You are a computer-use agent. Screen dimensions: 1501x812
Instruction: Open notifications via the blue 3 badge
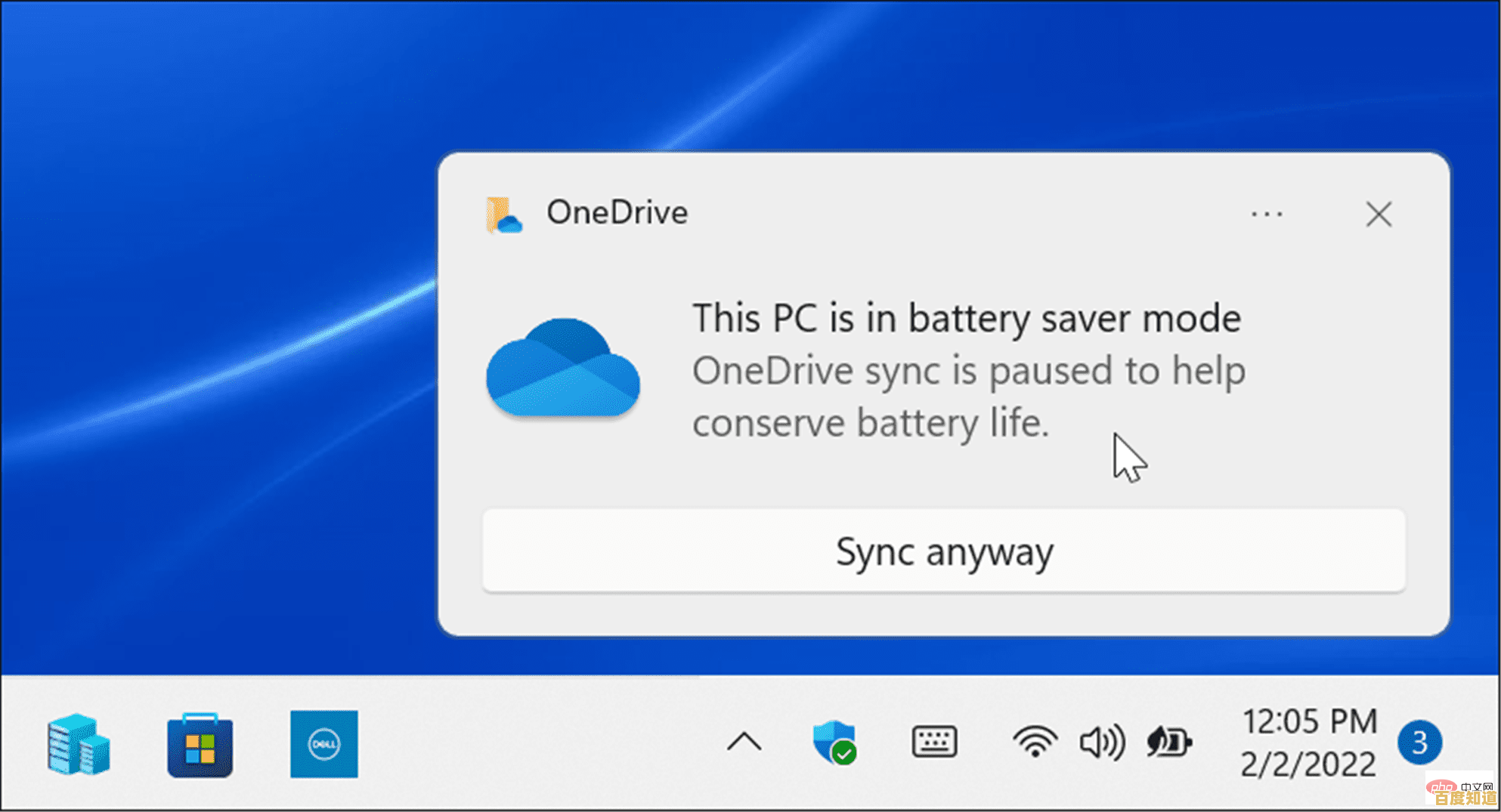(x=1420, y=743)
